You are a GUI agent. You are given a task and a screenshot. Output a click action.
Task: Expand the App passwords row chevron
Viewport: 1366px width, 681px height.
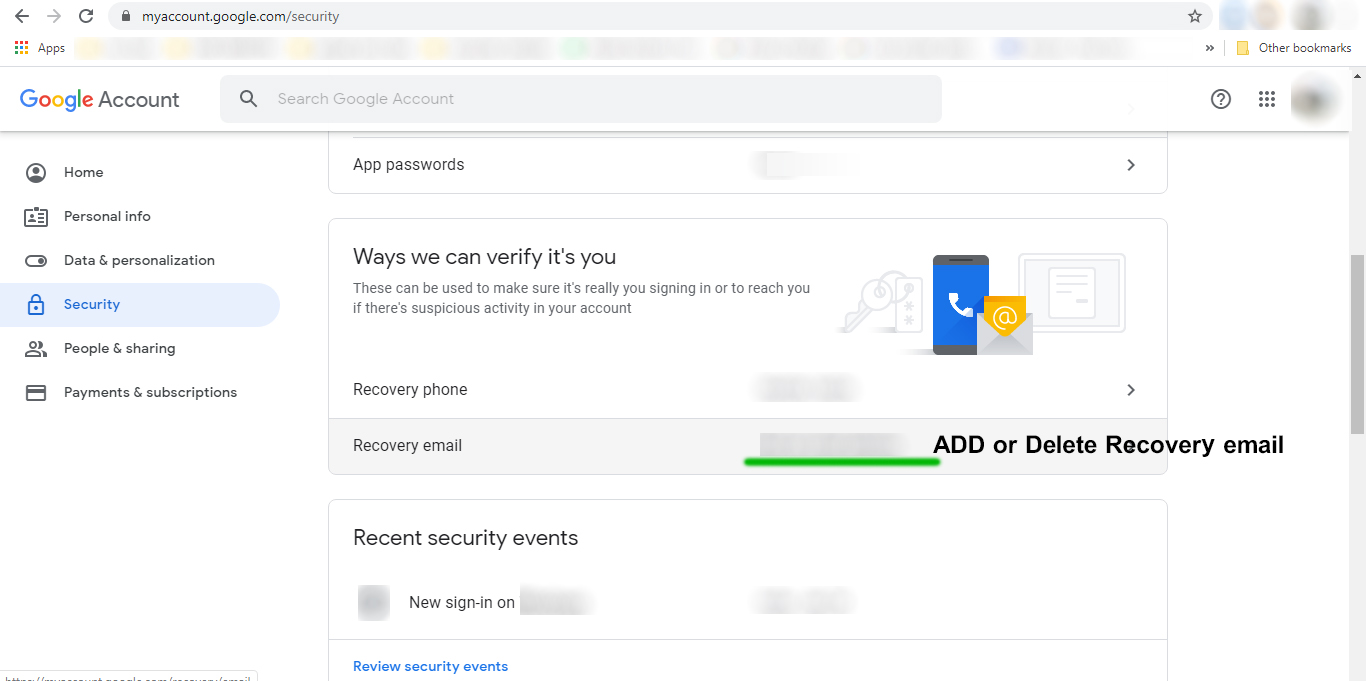click(x=1131, y=164)
